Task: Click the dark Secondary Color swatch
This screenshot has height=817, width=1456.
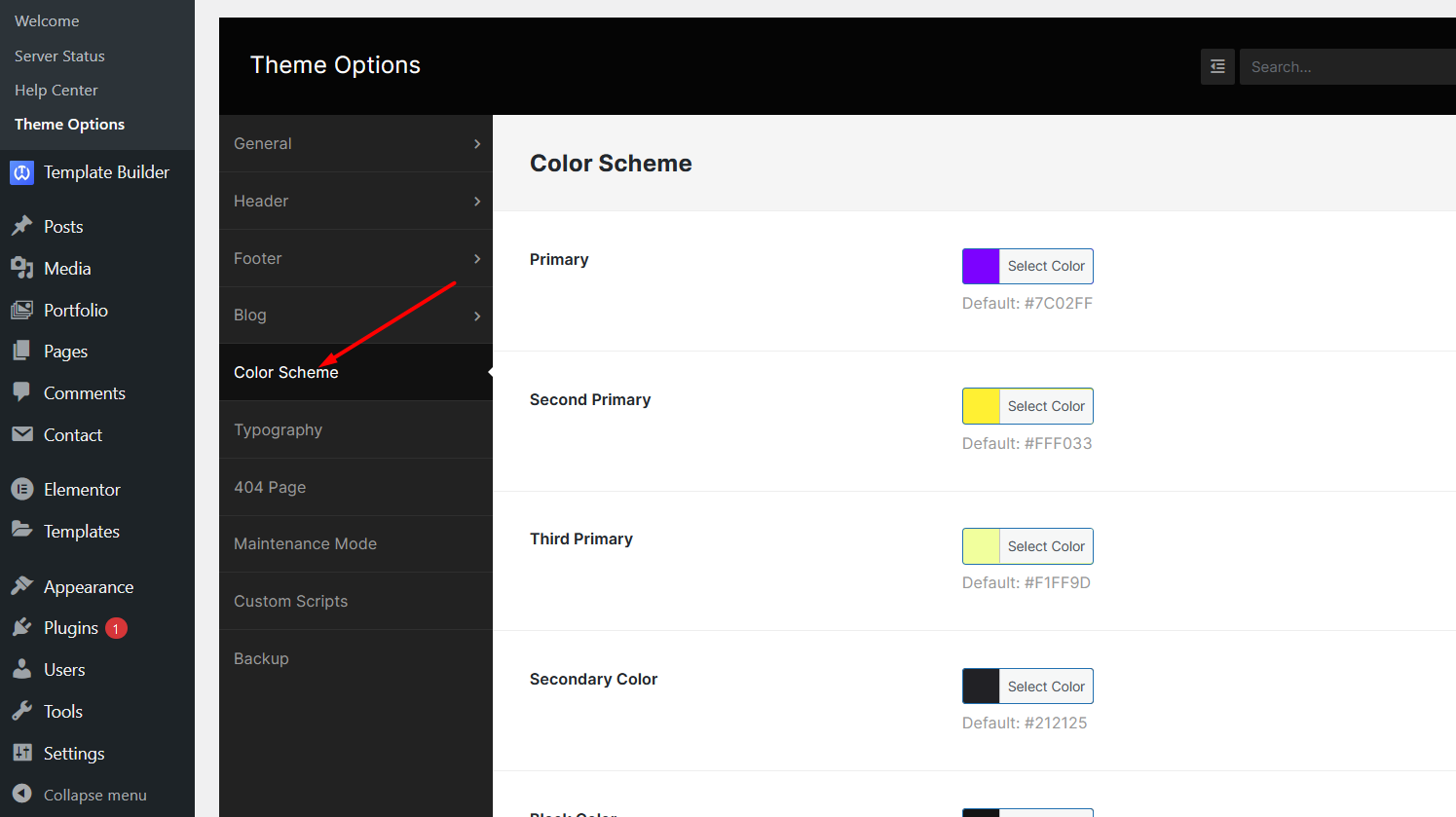Action: tap(981, 687)
